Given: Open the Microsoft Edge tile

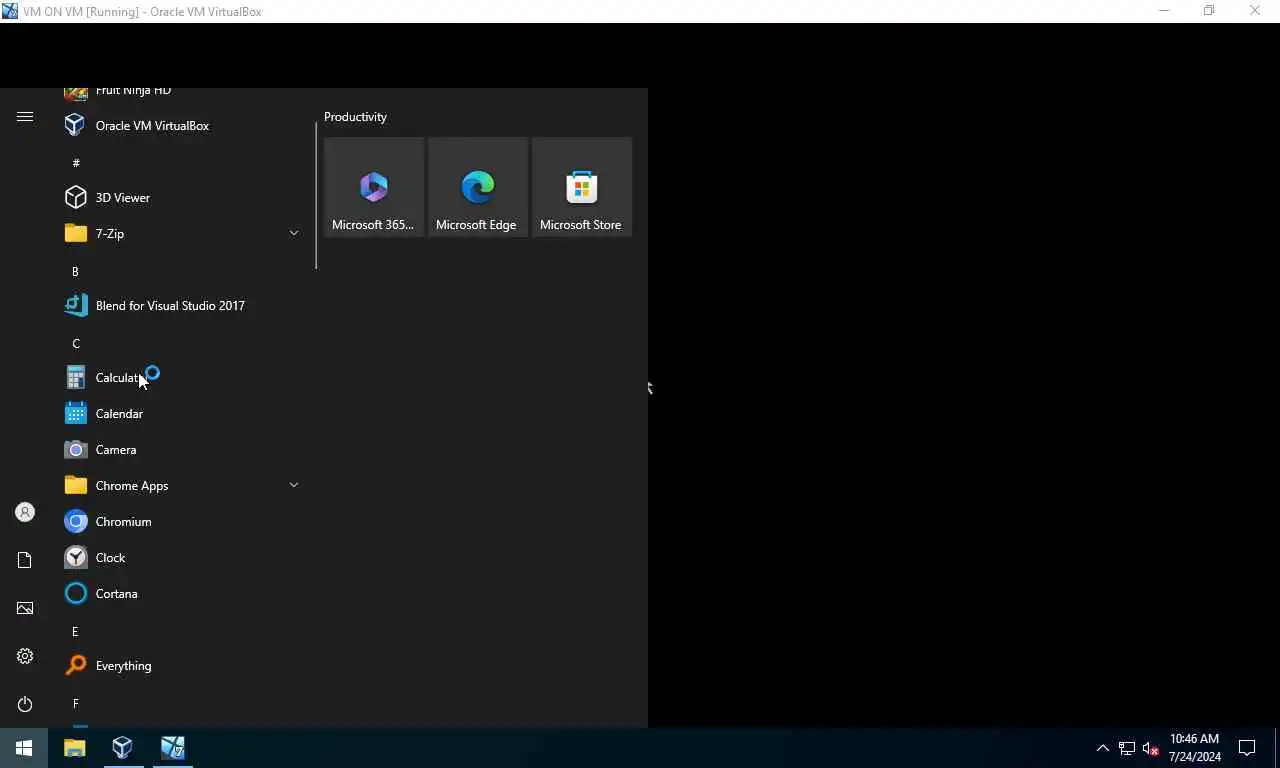Looking at the screenshot, I should [x=478, y=187].
